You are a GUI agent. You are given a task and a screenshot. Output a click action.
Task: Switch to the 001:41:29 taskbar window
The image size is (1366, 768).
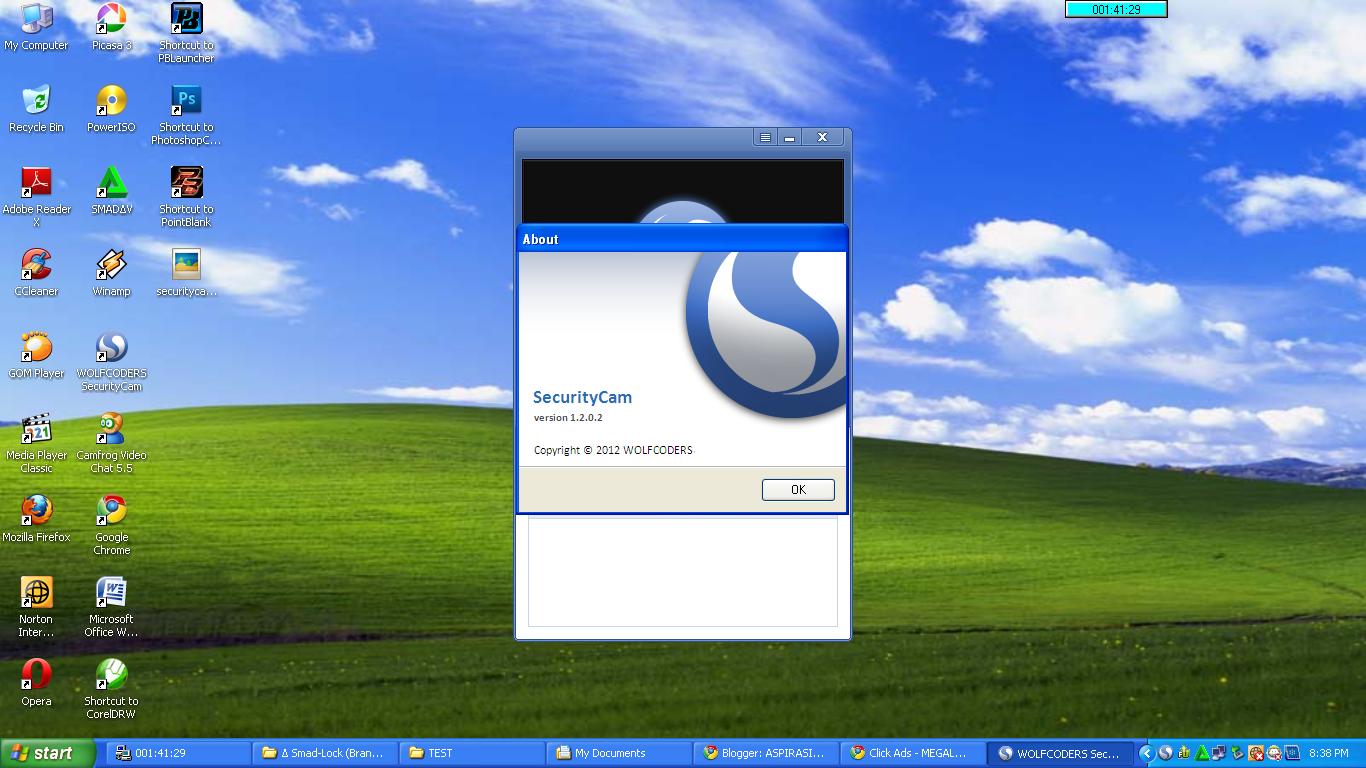point(179,753)
